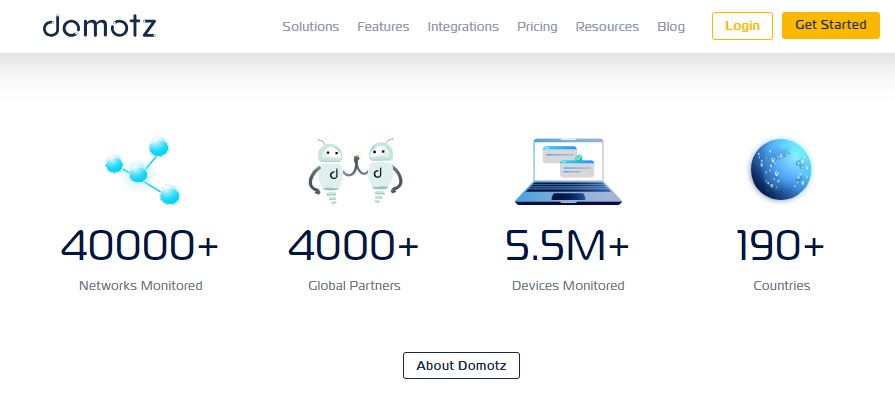
Task: Click the Domotz logo
Action: coord(99,26)
